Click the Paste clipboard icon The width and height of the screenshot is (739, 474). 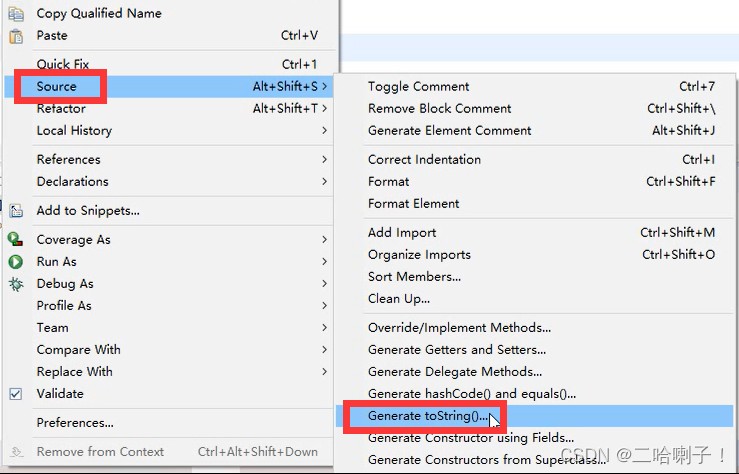[16, 36]
